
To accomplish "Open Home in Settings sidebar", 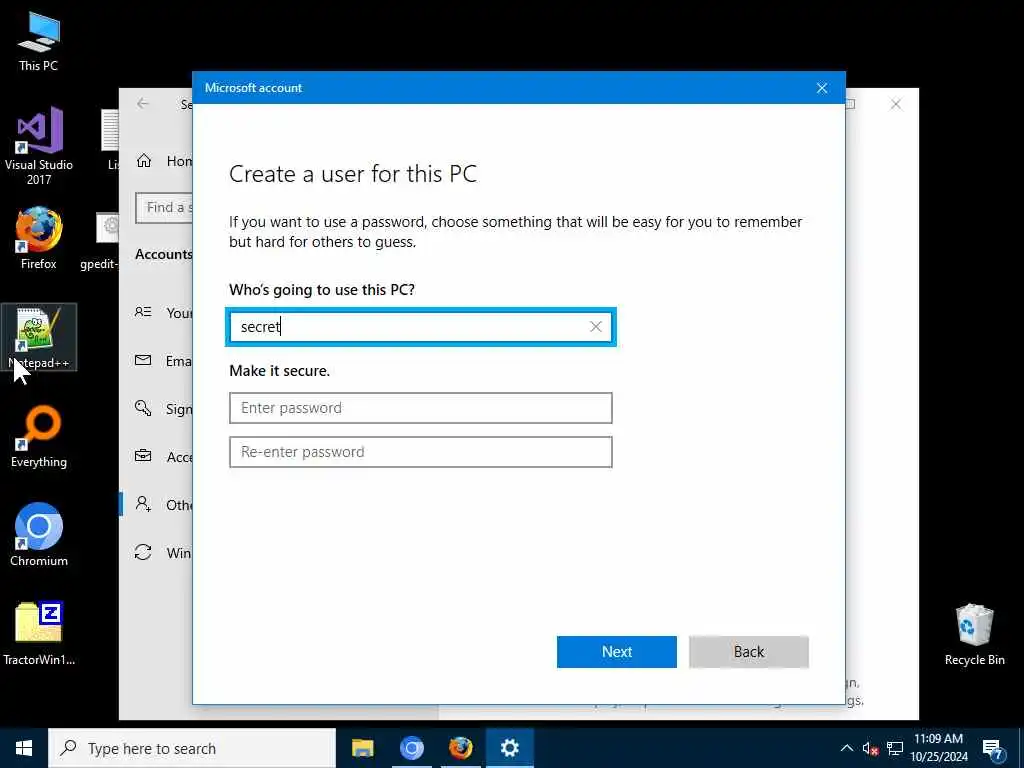I will (x=163, y=161).
